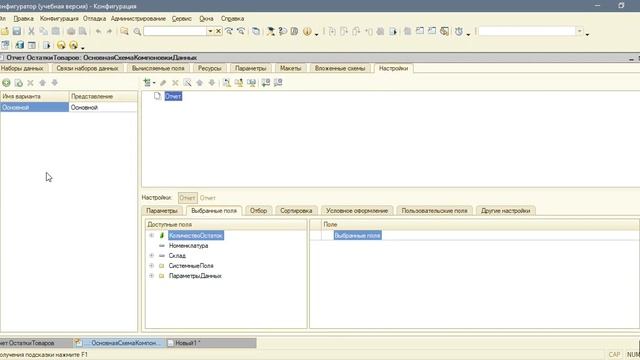640x360 pixels.
Task: Open dropdown arrow next to the info icon
Action: point(316,34)
